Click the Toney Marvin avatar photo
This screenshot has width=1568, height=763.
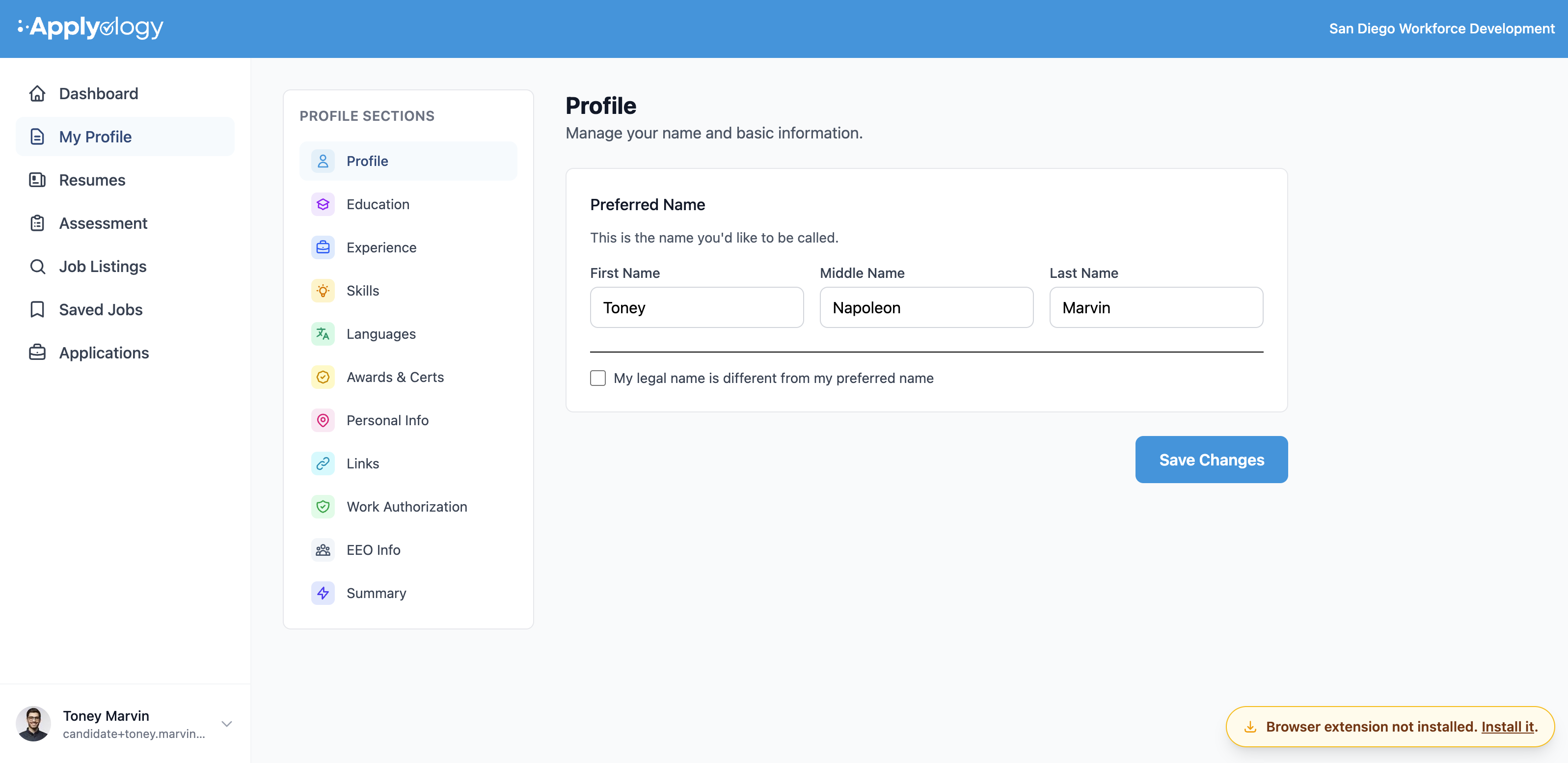click(x=33, y=723)
